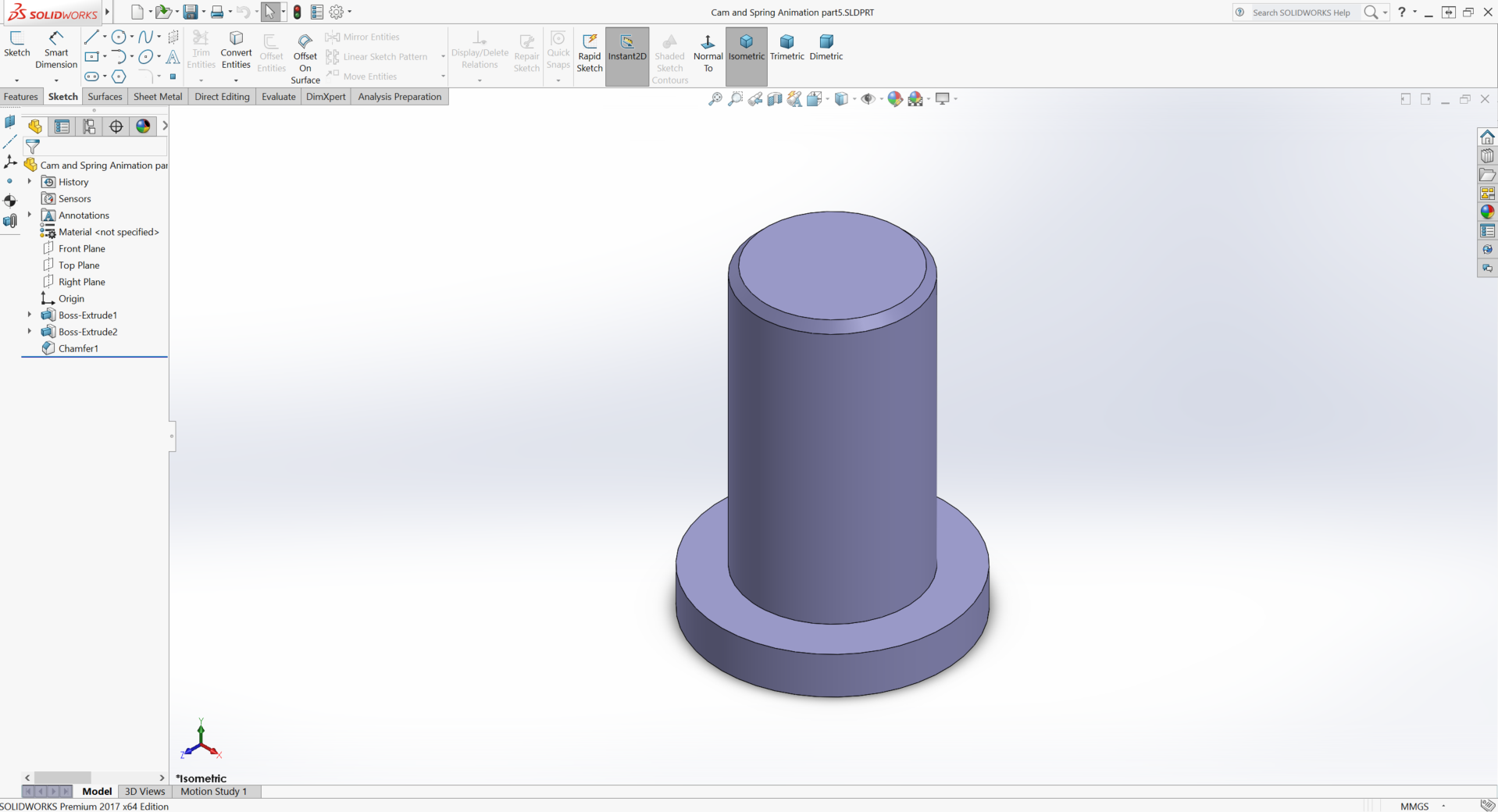The width and height of the screenshot is (1498, 812).
Task: Select the Corner Rectangle tool
Action: pos(91,56)
